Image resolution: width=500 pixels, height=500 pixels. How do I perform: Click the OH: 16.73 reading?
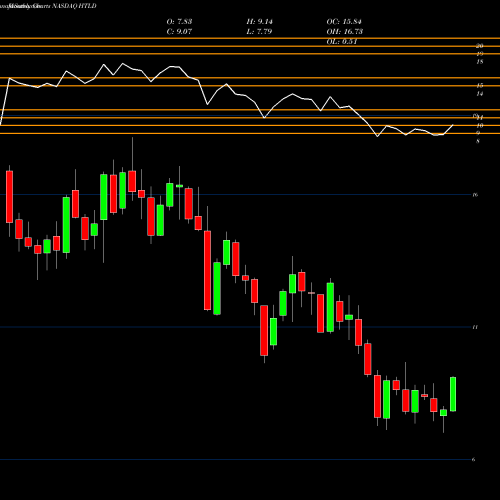click(x=345, y=32)
